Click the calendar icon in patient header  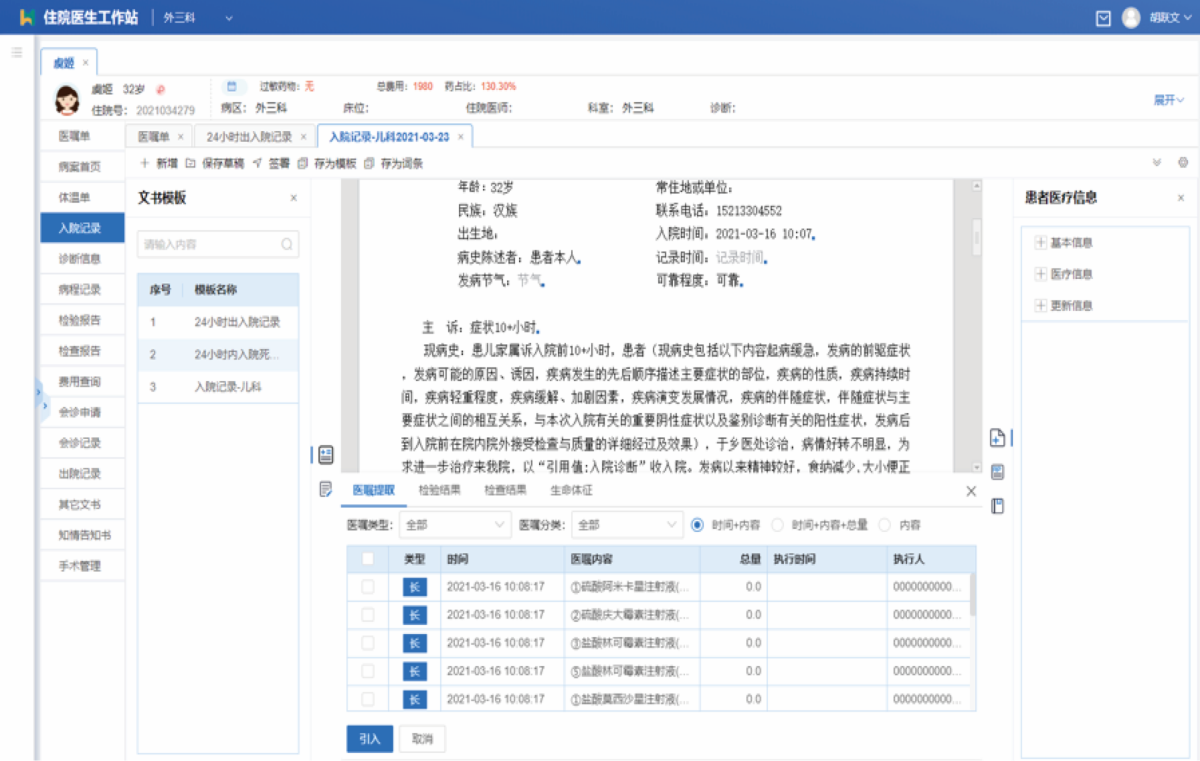[x=231, y=87]
